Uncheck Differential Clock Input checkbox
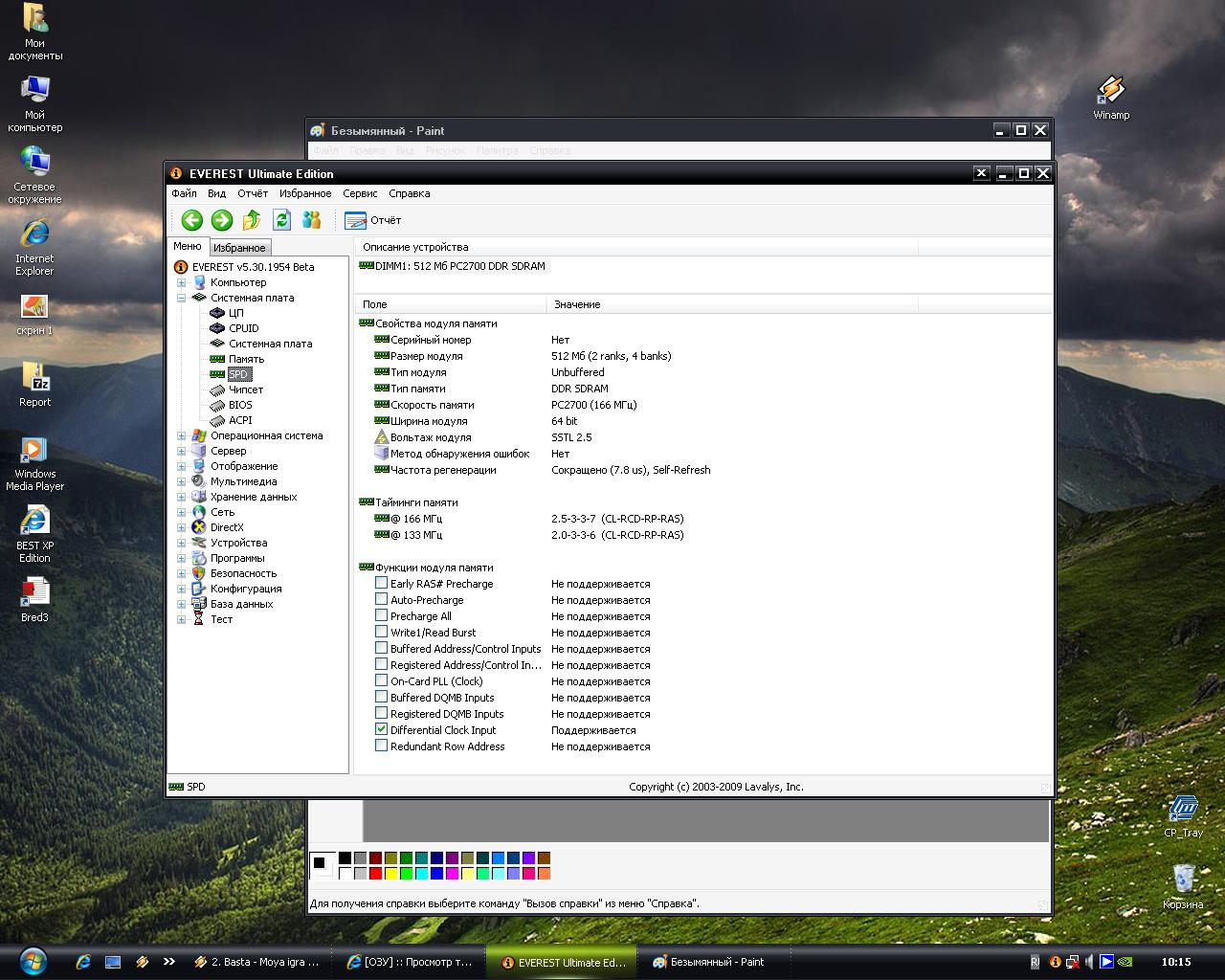The image size is (1225, 980). pos(381,729)
